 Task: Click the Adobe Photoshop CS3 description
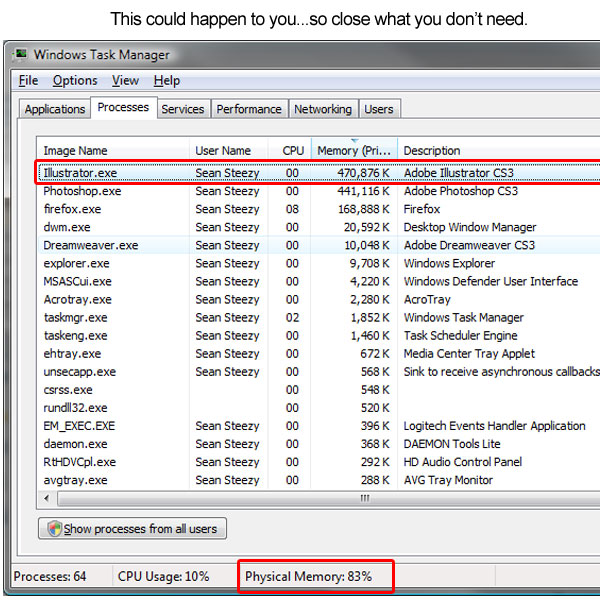pyautogui.click(x=461, y=191)
